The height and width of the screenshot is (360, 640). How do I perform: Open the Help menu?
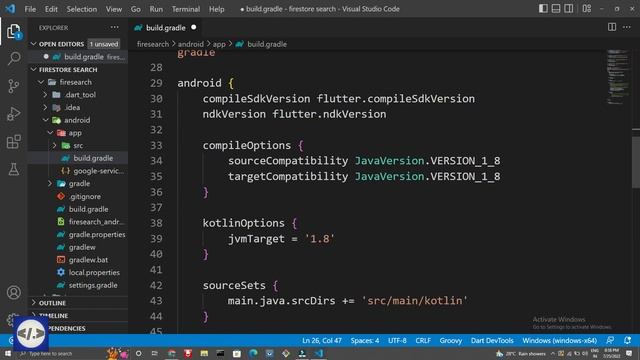point(216,9)
